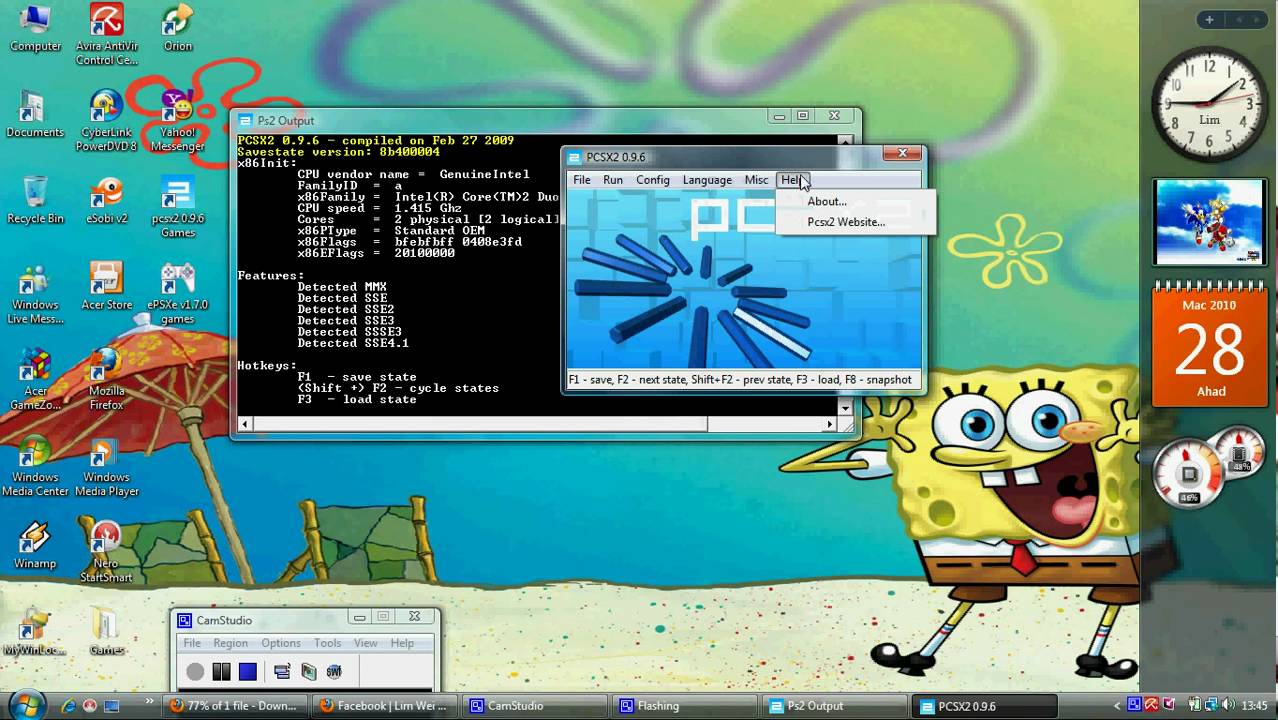Switch to Flashing taskbar button
Screen dimensions: 1278x720
tap(685, 706)
